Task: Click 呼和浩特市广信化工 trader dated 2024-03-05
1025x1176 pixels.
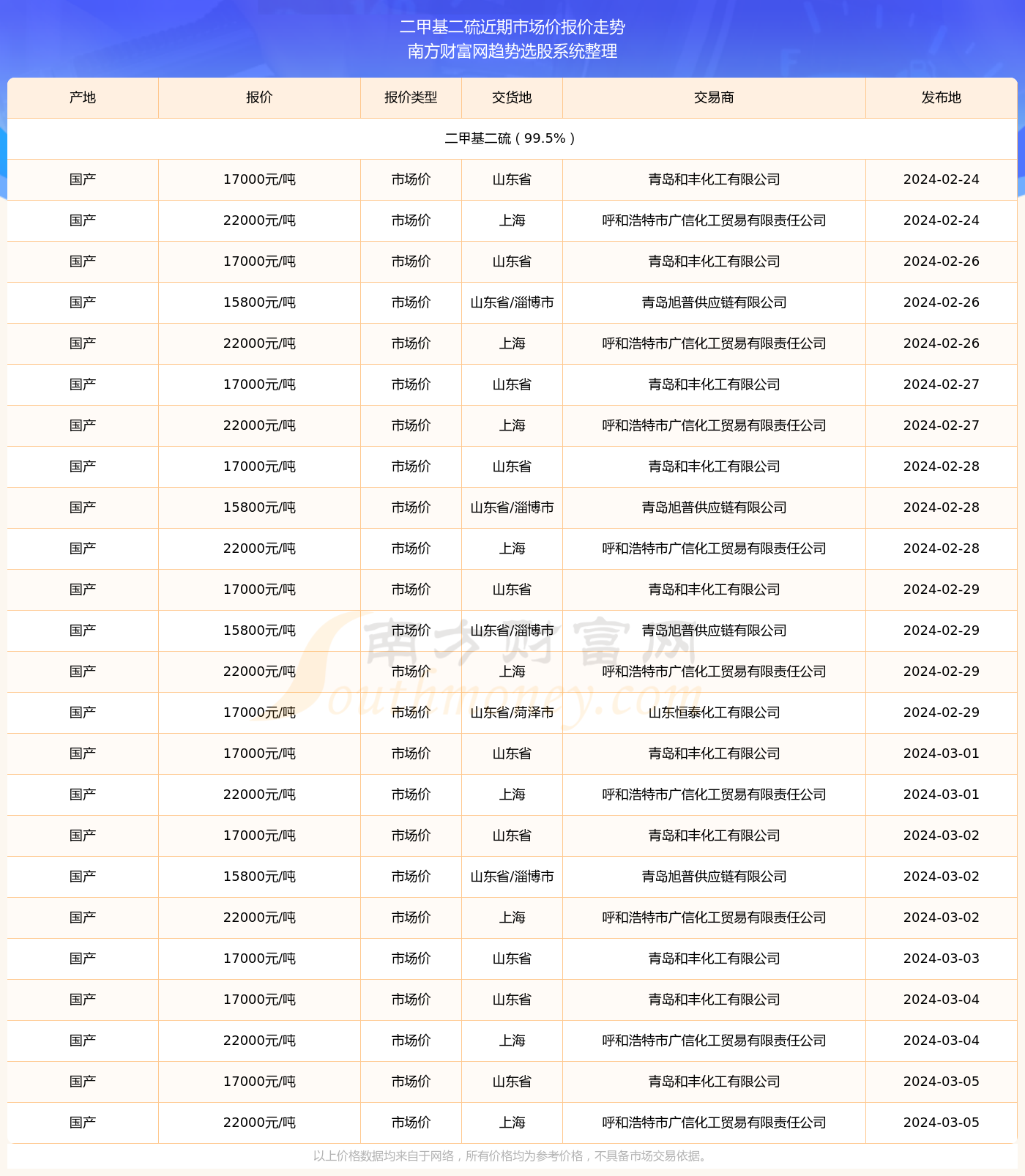Action: point(714,1123)
